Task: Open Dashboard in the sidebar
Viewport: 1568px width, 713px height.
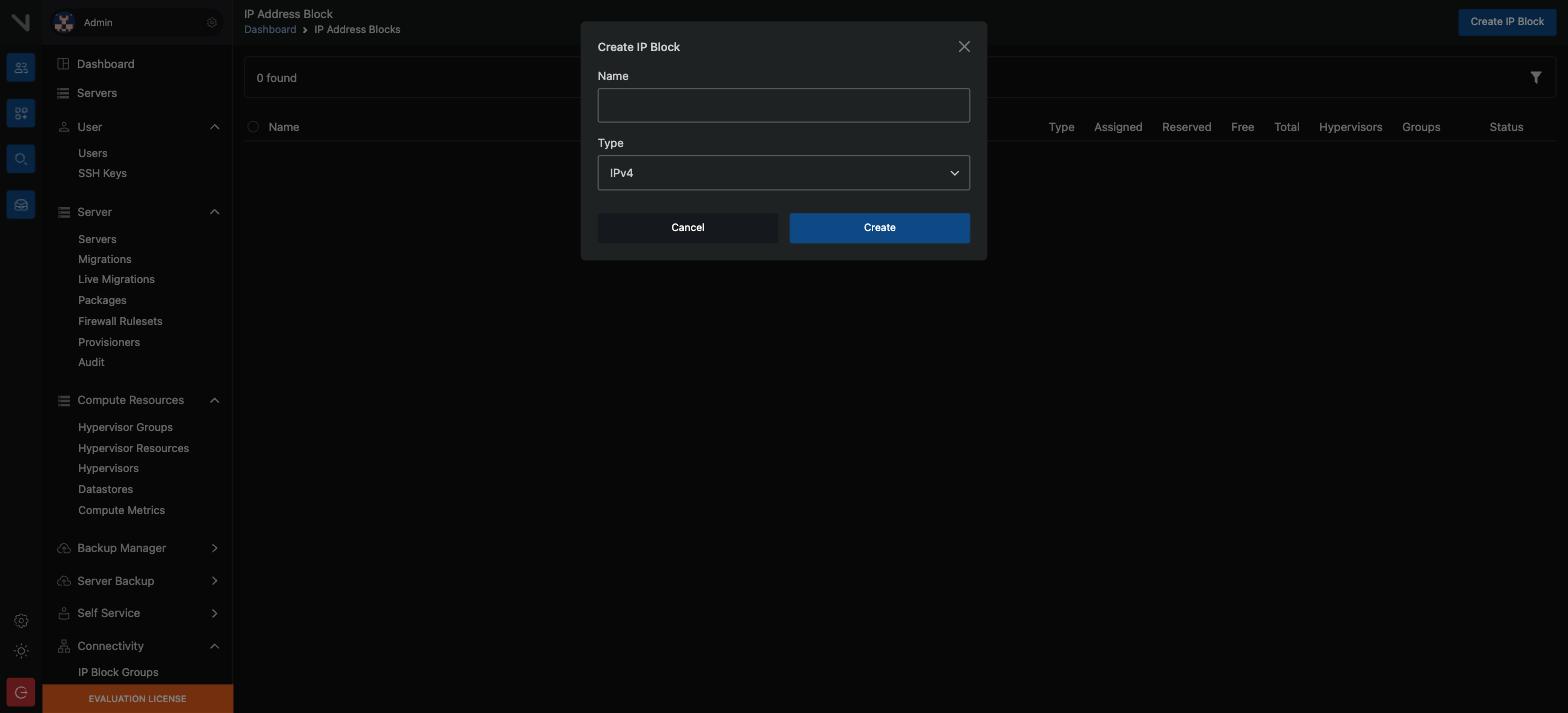Action: 105,64
